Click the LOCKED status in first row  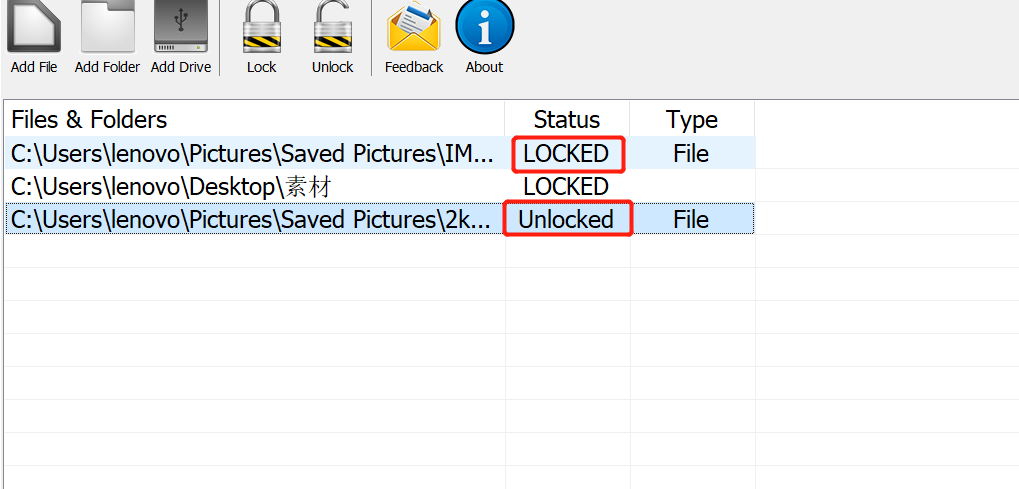click(566, 153)
